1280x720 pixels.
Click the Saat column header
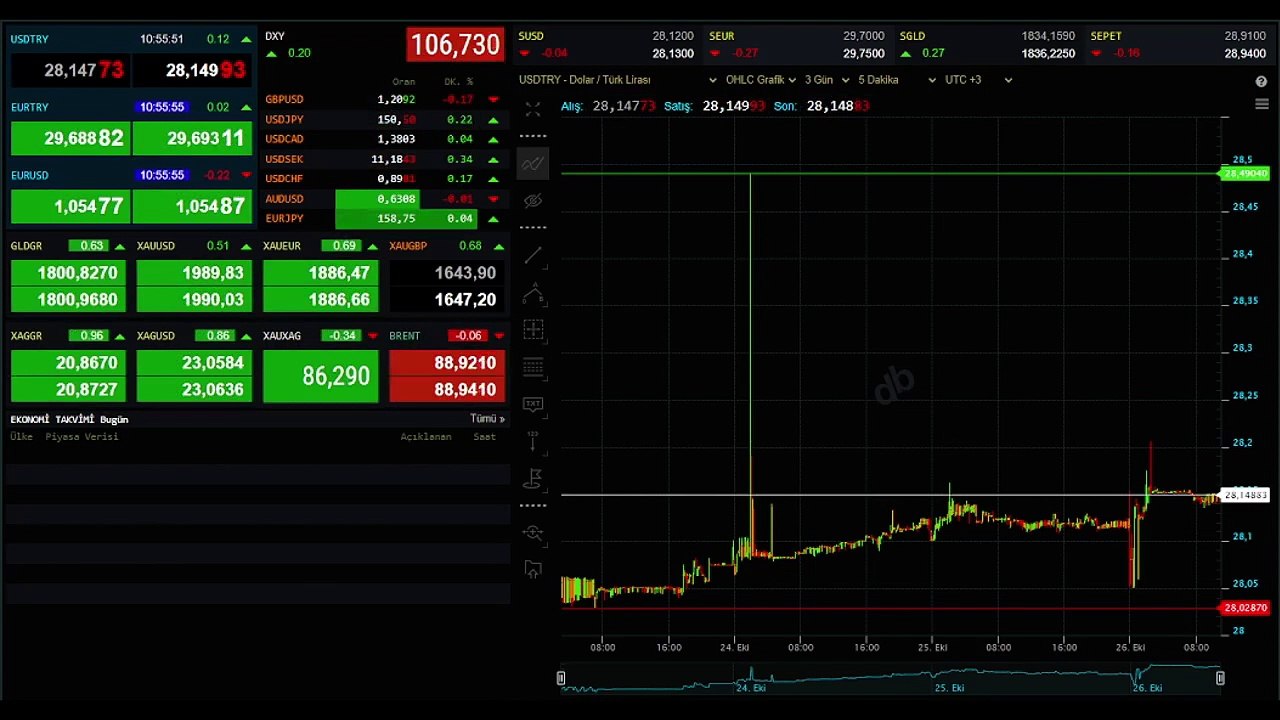tap(484, 437)
